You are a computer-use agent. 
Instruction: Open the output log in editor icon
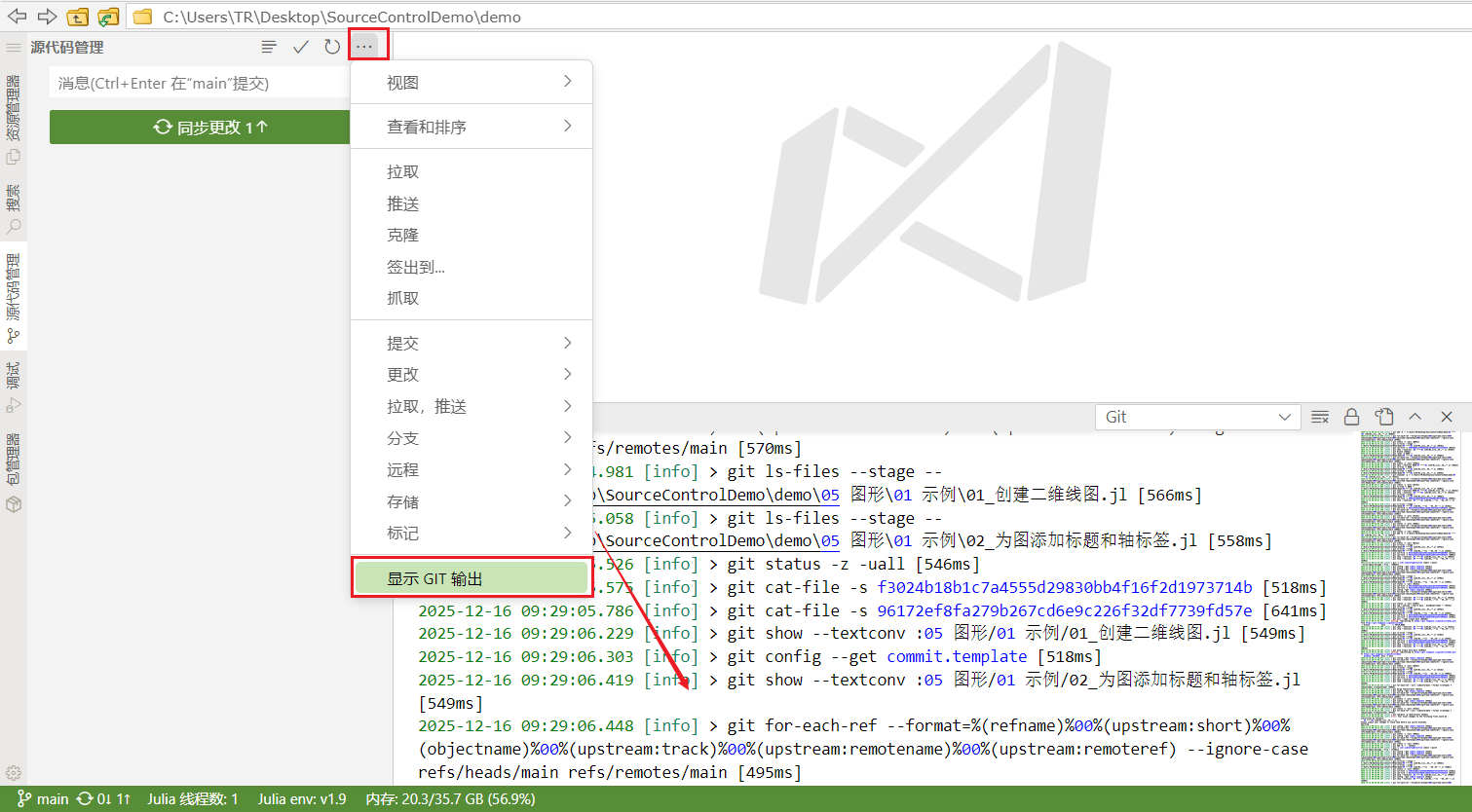(x=1383, y=417)
